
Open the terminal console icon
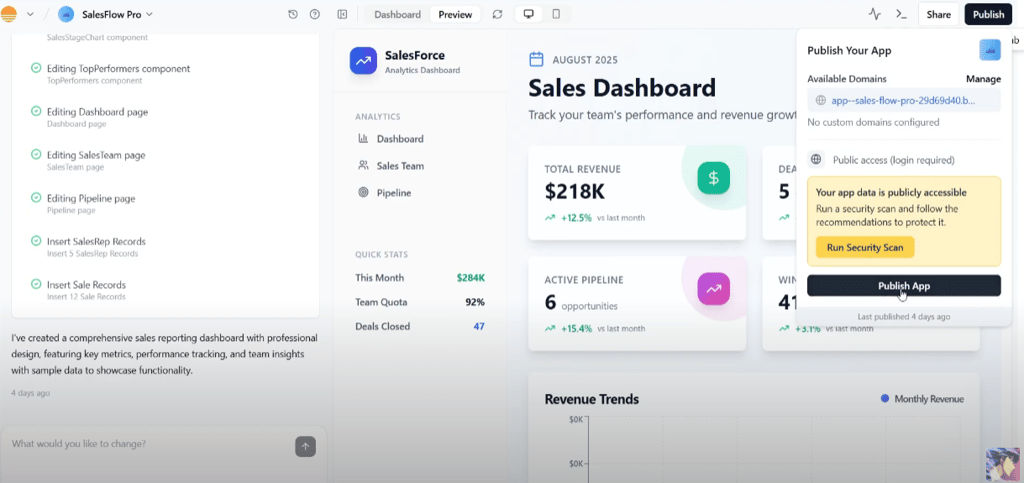901,14
